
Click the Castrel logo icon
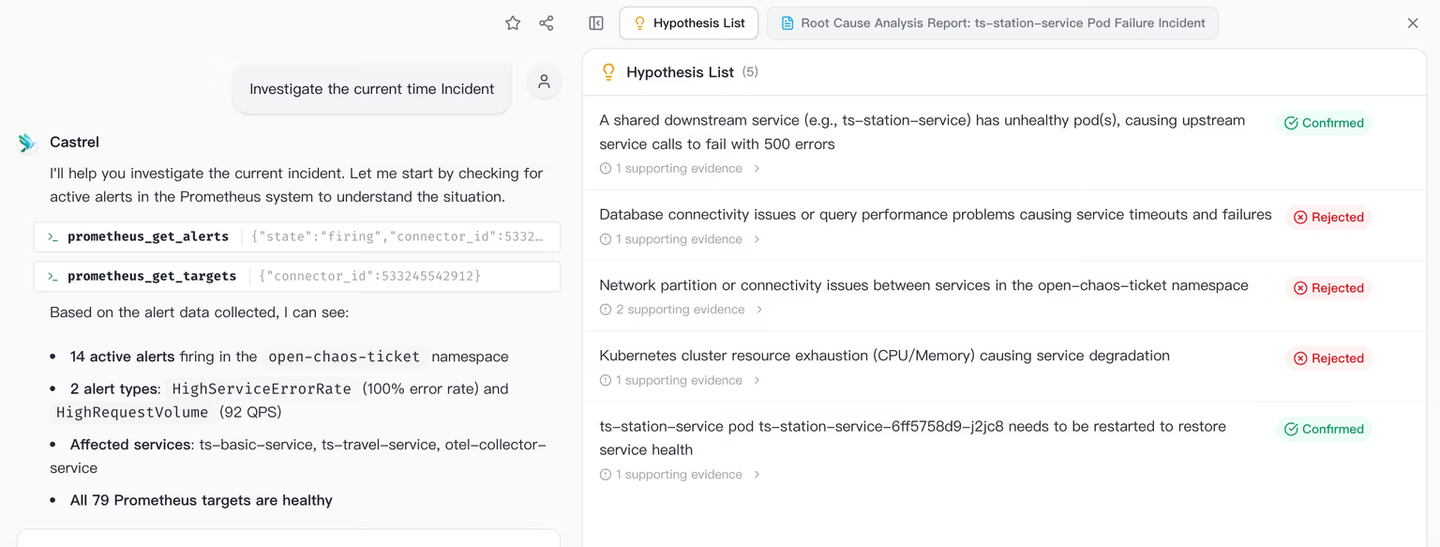point(27,143)
